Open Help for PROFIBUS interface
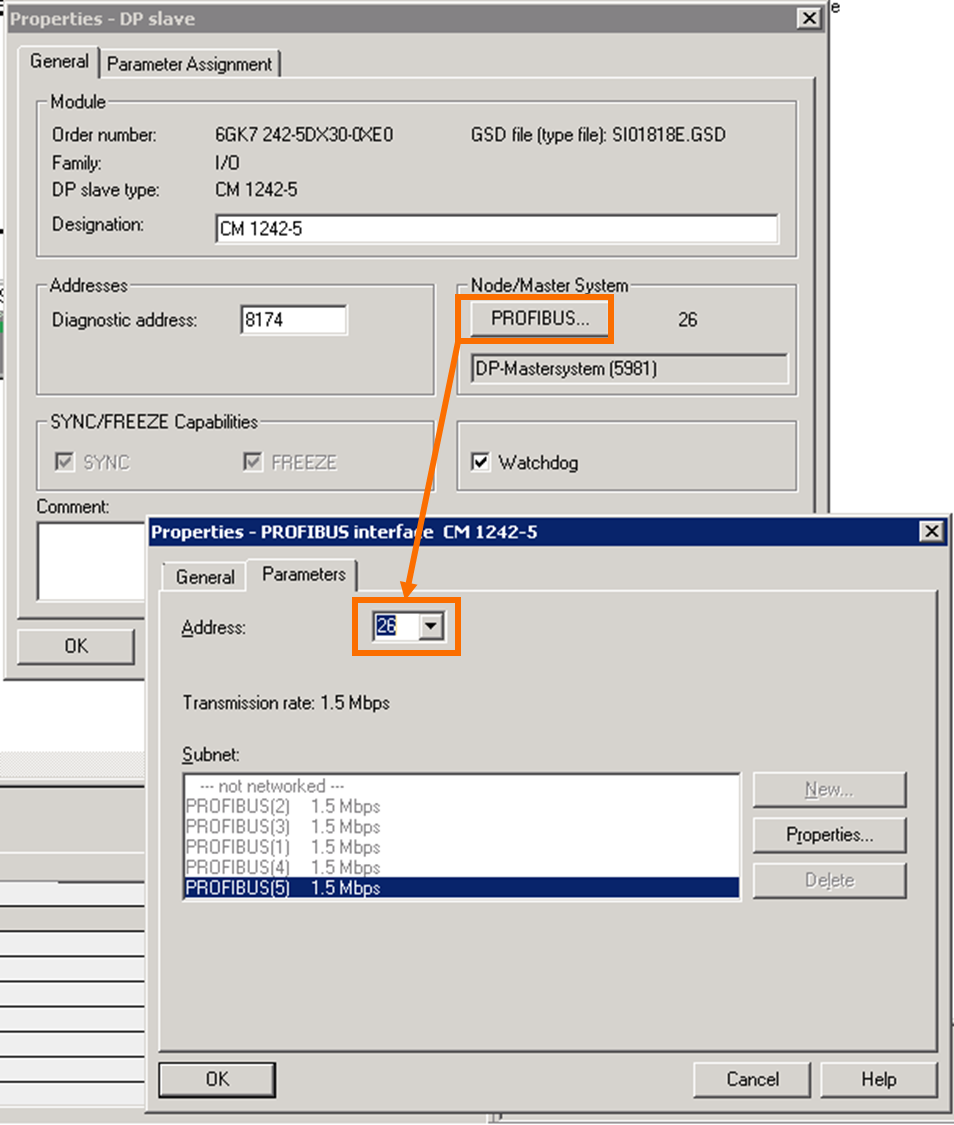 pyautogui.click(x=879, y=1079)
